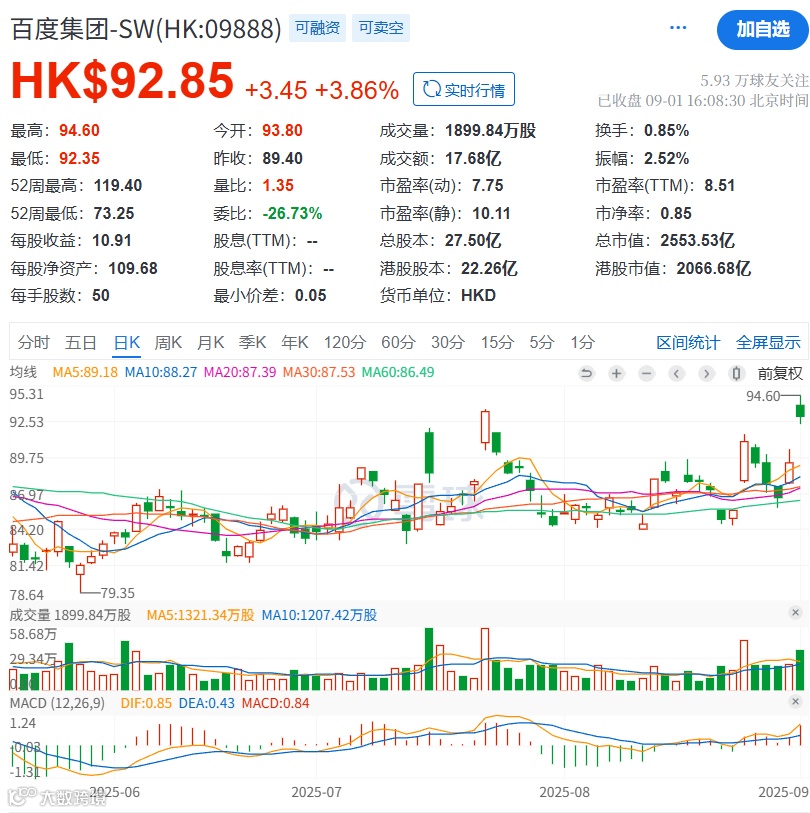Zoom out chart with minus icon
The width and height of the screenshot is (810, 813).
(646, 373)
